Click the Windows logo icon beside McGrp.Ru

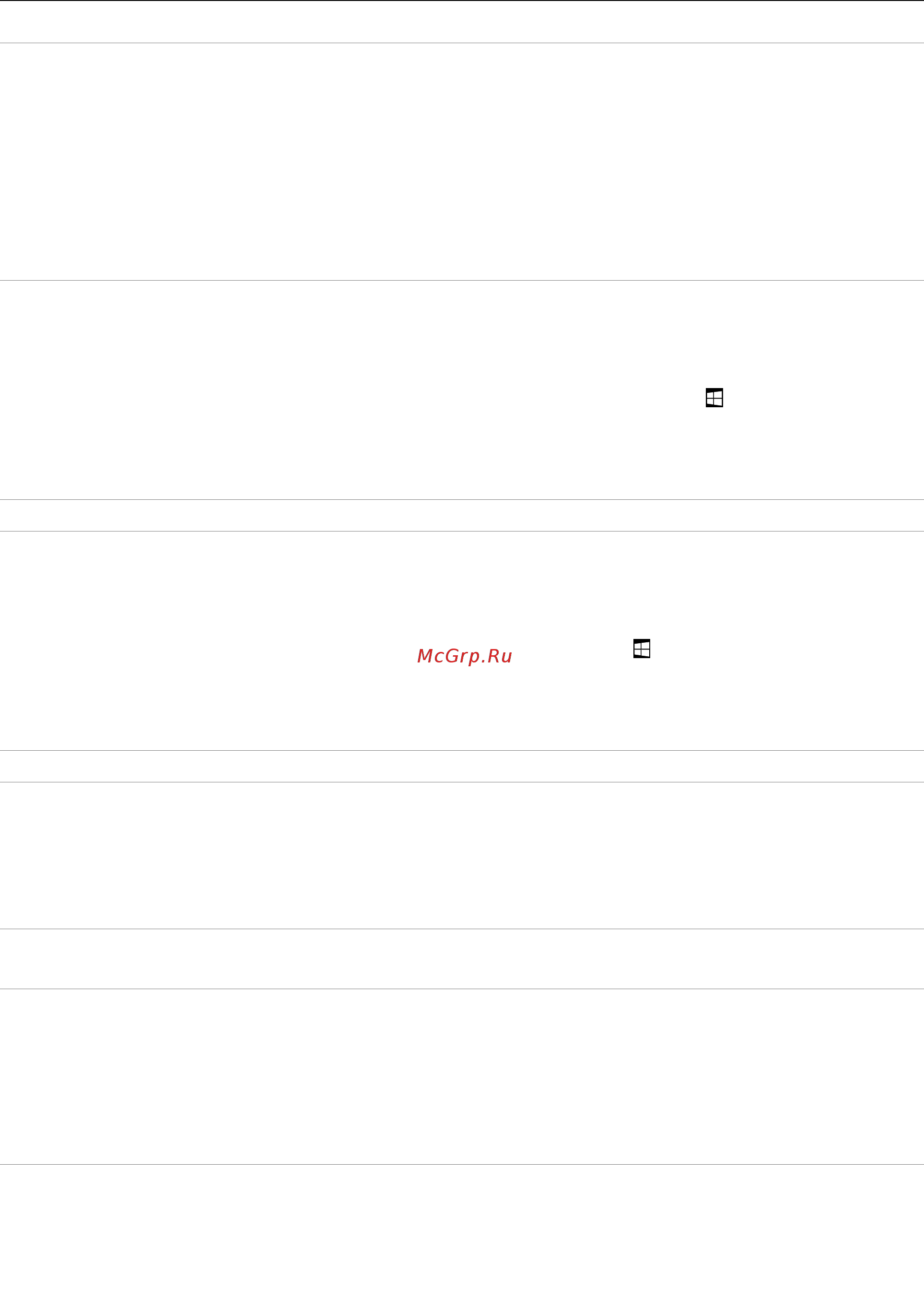642,649
